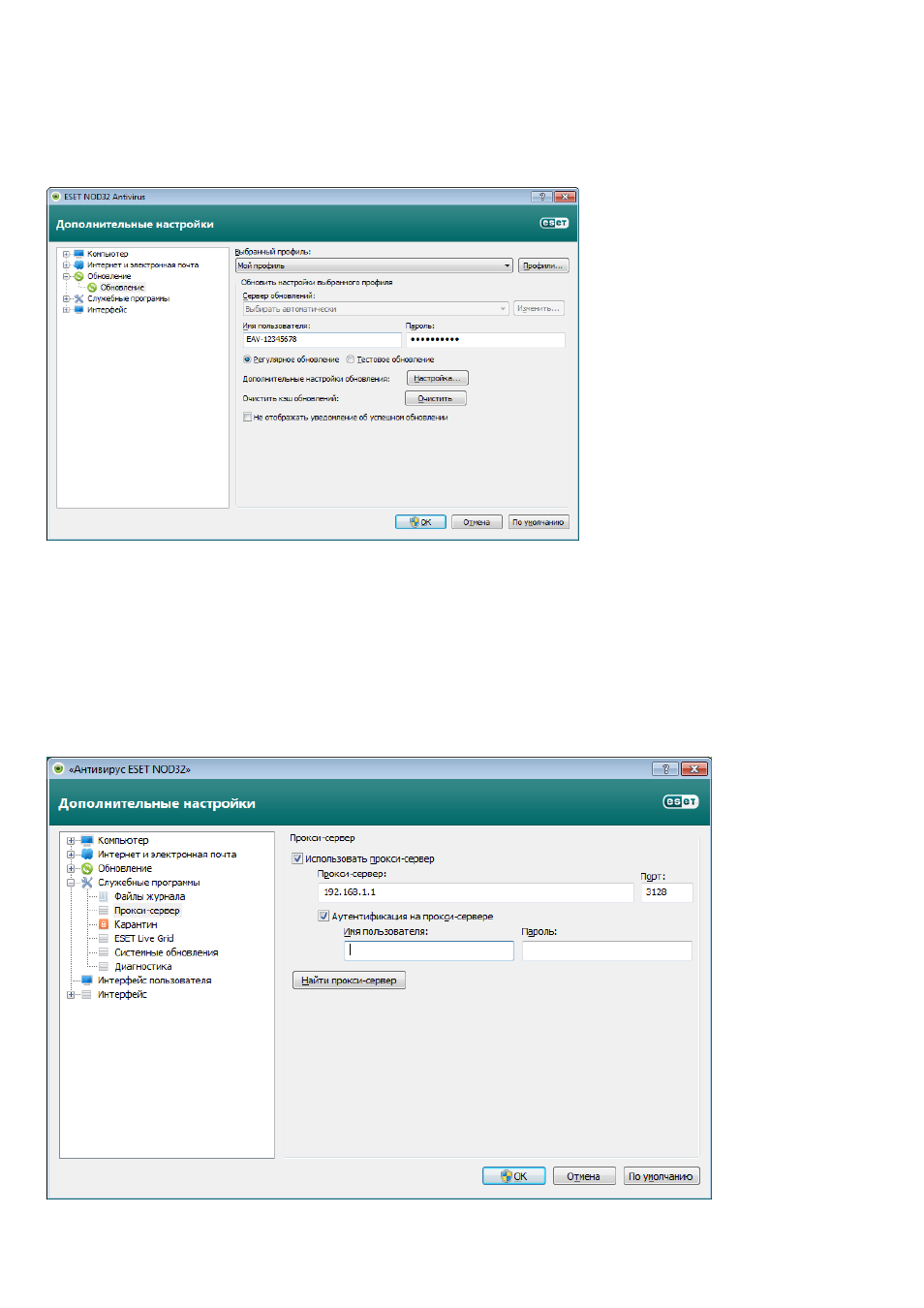
Task: Focus proxy Пароль field
Action: tap(606, 950)
